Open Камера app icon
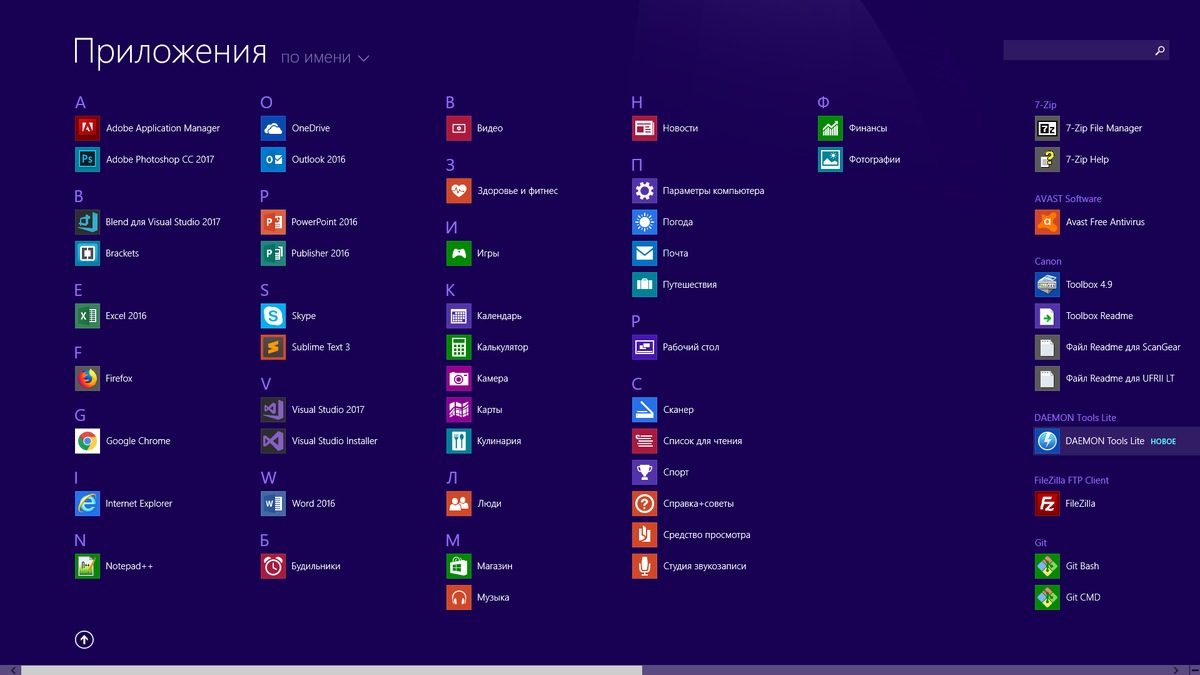The height and width of the screenshot is (675, 1200). [459, 378]
